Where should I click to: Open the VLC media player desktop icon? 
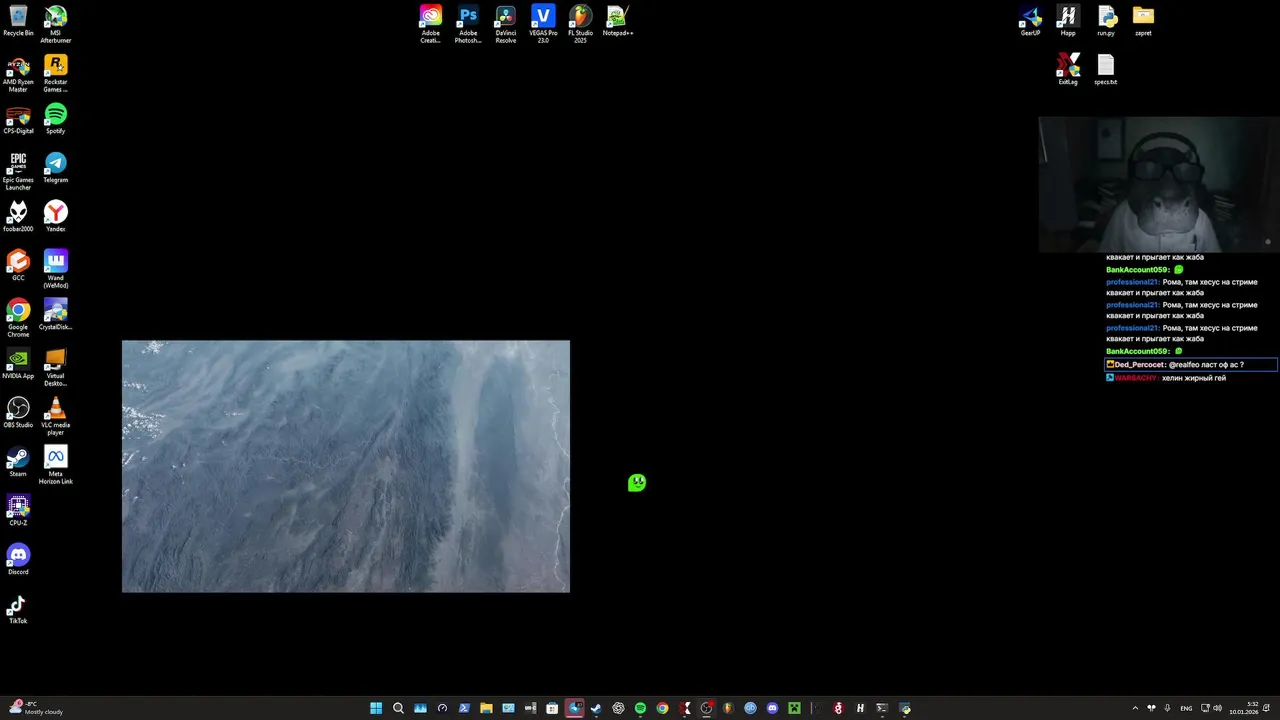tap(56, 416)
